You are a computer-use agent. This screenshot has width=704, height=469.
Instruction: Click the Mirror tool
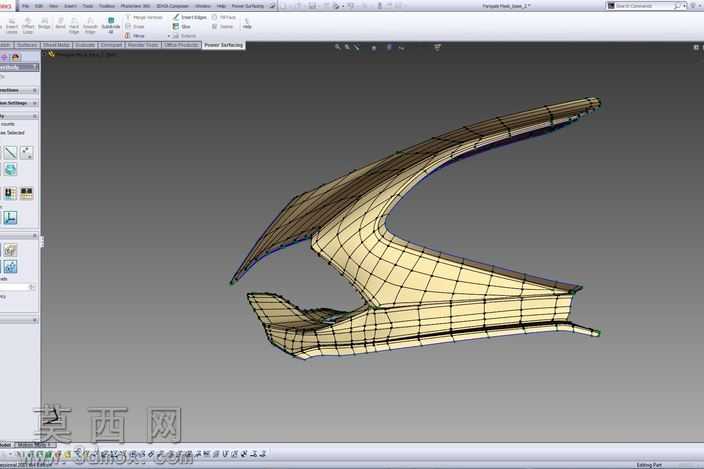[x=135, y=35]
